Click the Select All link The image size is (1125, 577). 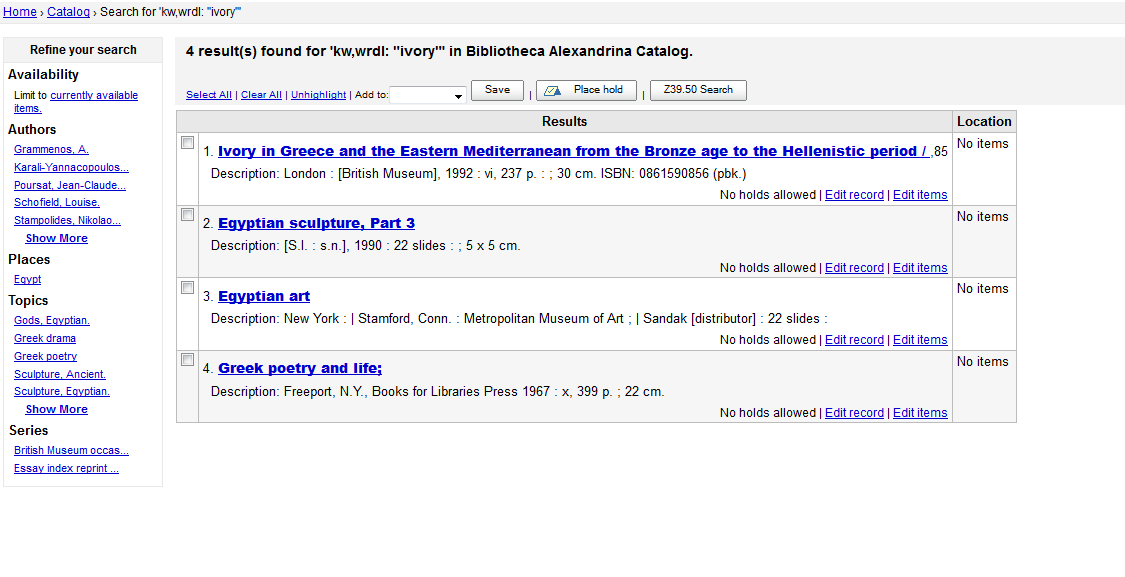coord(208,95)
